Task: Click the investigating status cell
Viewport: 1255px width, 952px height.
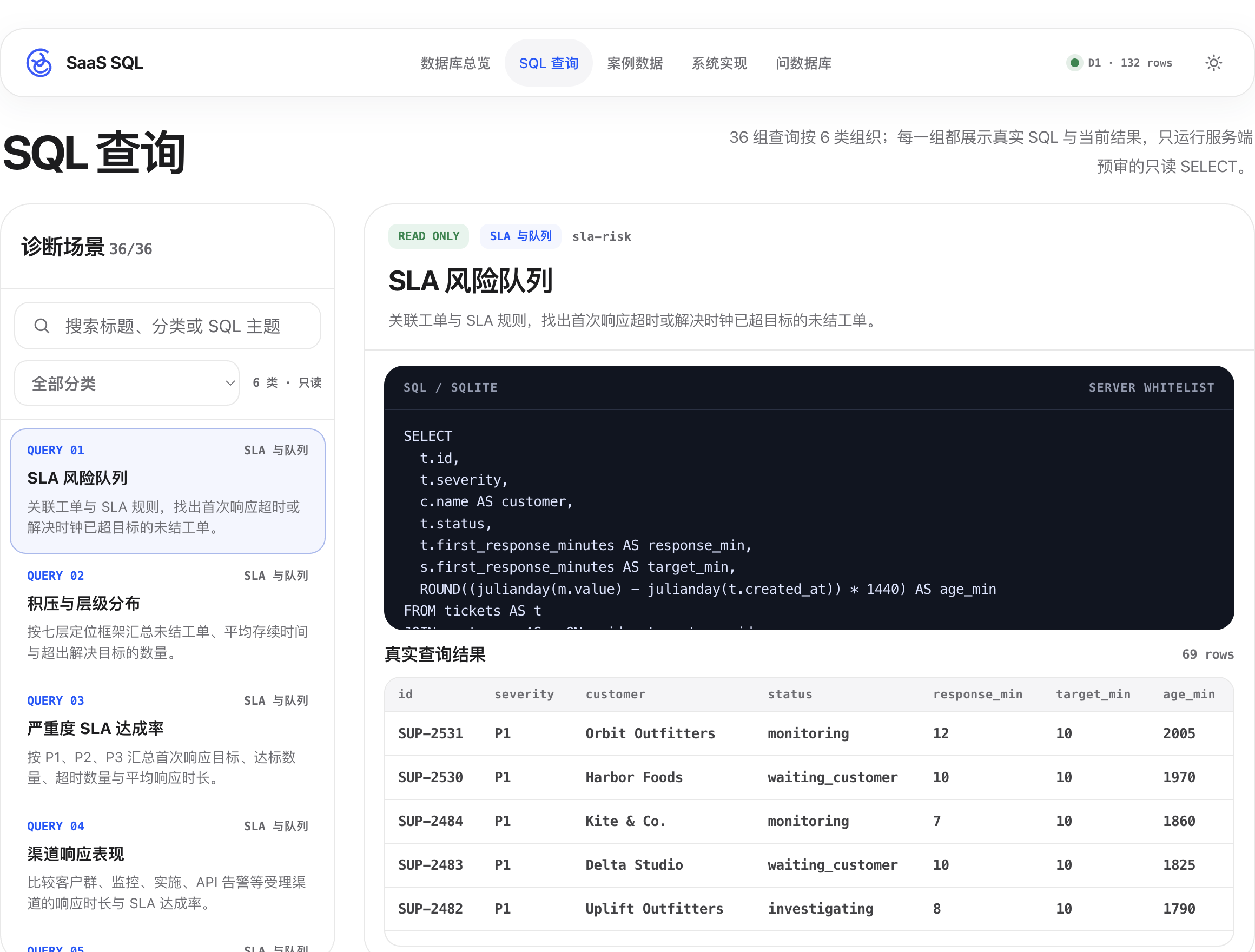Action: pos(820,908)
